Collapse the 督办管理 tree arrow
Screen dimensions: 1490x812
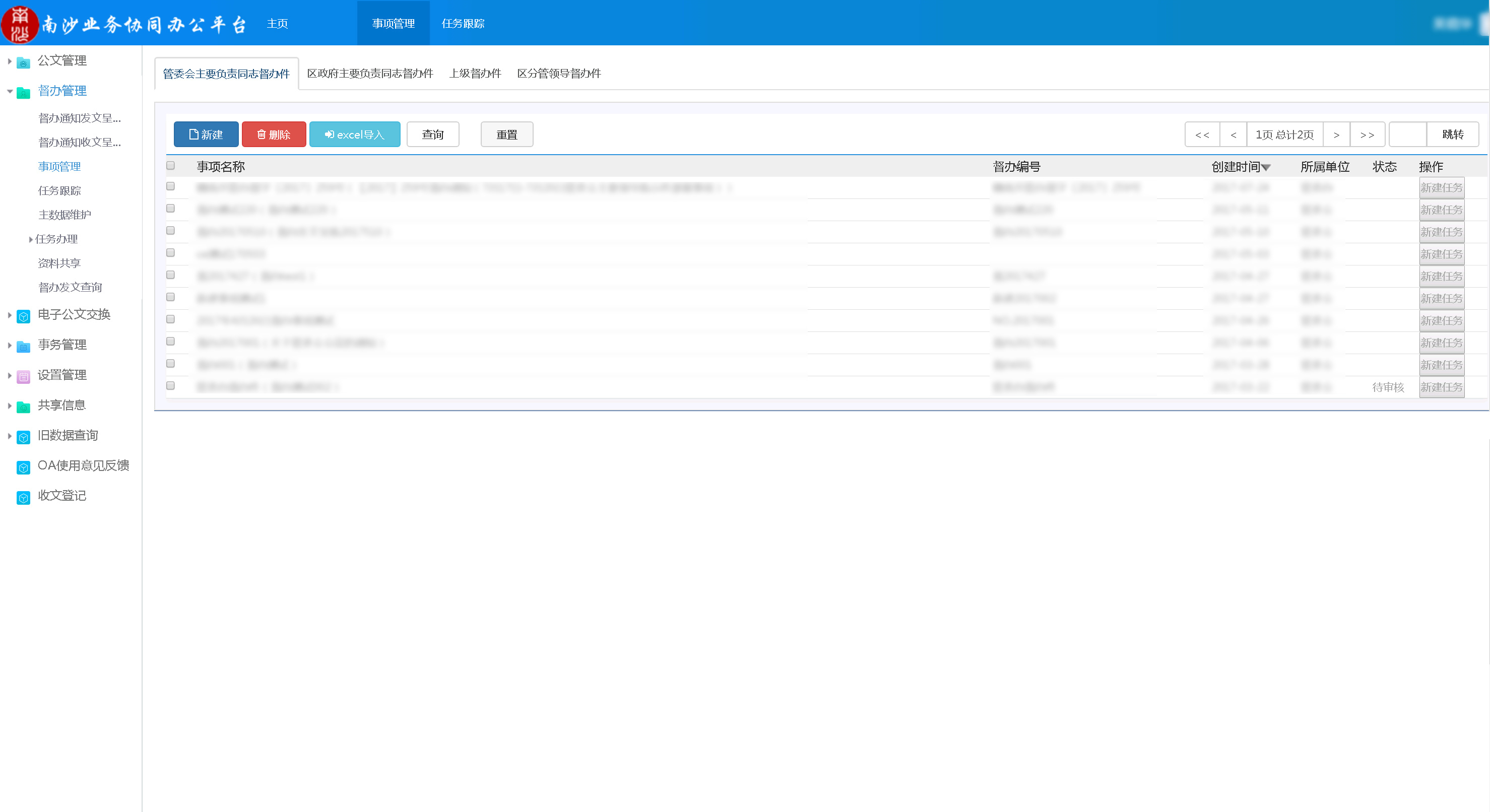point(9,91)
